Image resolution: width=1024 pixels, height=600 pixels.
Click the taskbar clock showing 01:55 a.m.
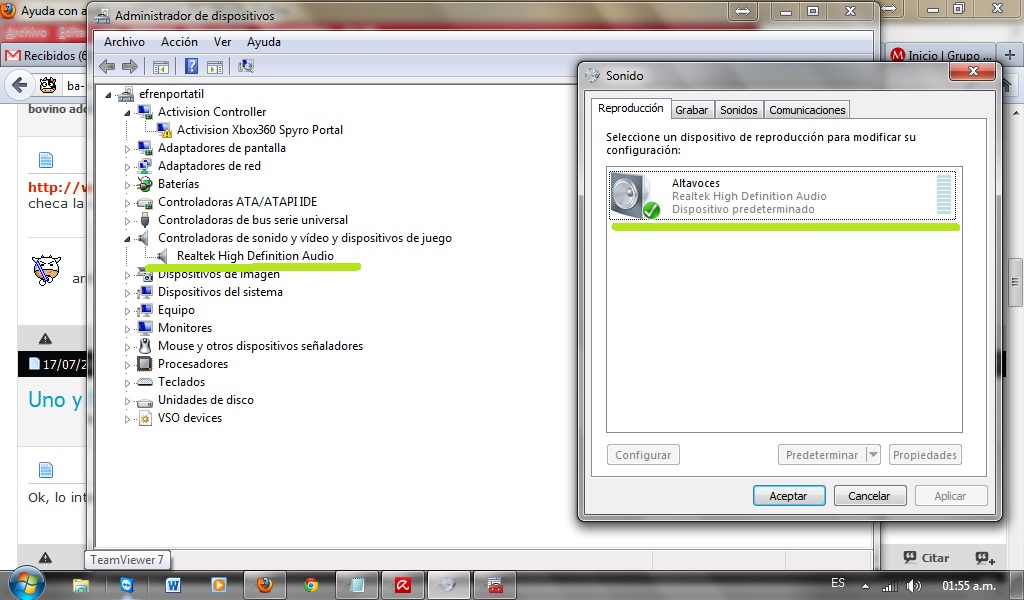(968, 586)
